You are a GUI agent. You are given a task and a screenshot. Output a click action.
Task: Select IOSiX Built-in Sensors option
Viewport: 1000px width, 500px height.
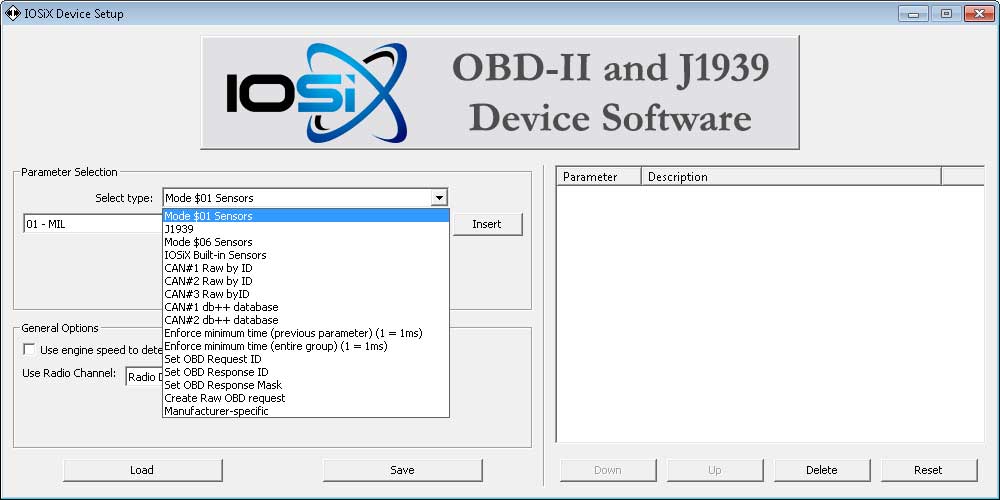306,254
